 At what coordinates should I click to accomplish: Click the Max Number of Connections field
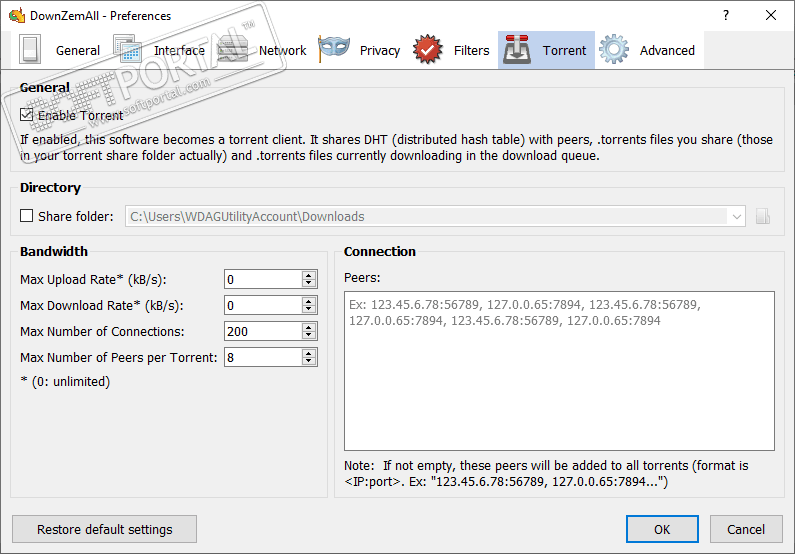263,331
